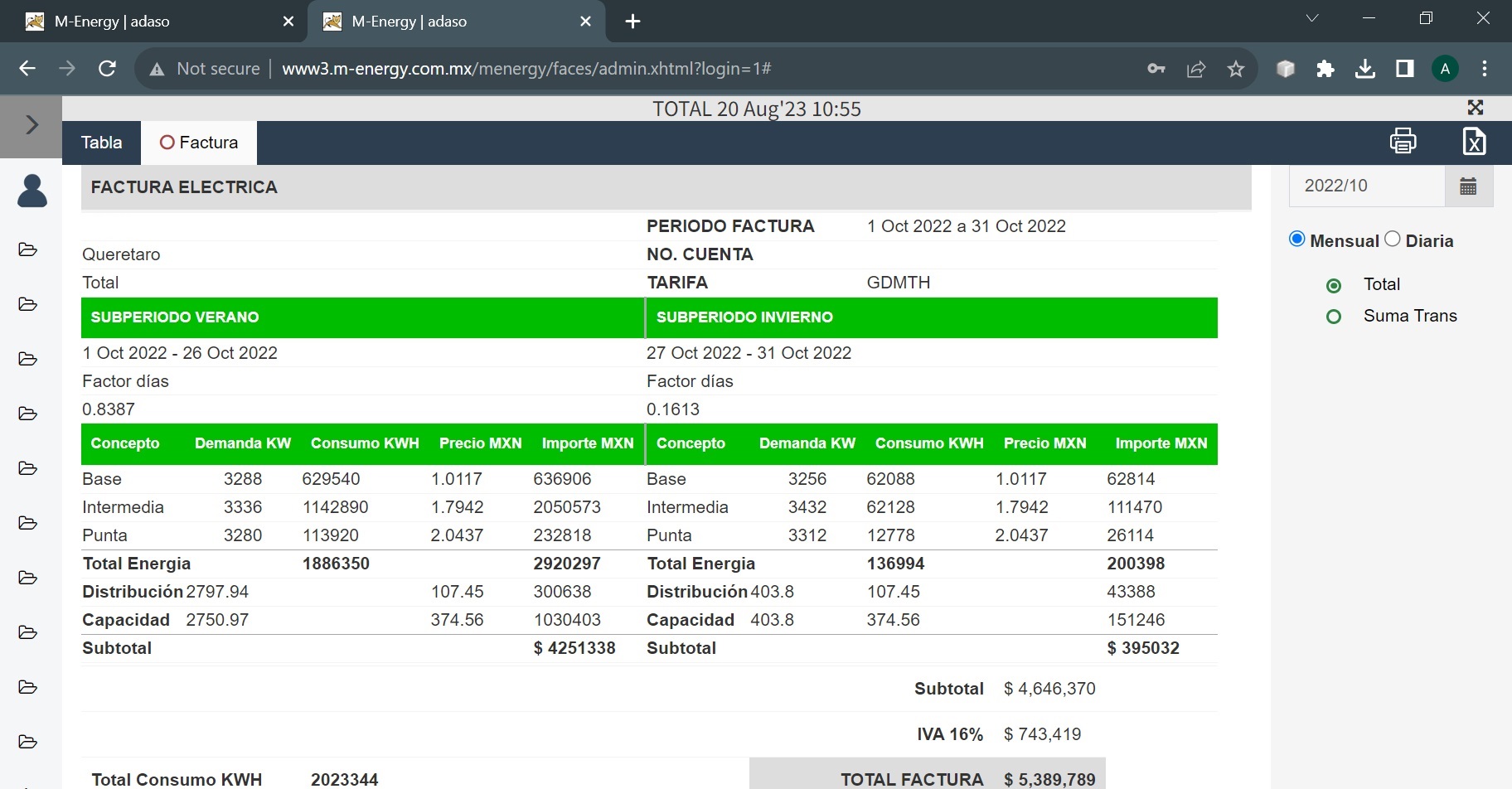Click the fullscreen expand arrows icon

click(x=1475, y=108)
